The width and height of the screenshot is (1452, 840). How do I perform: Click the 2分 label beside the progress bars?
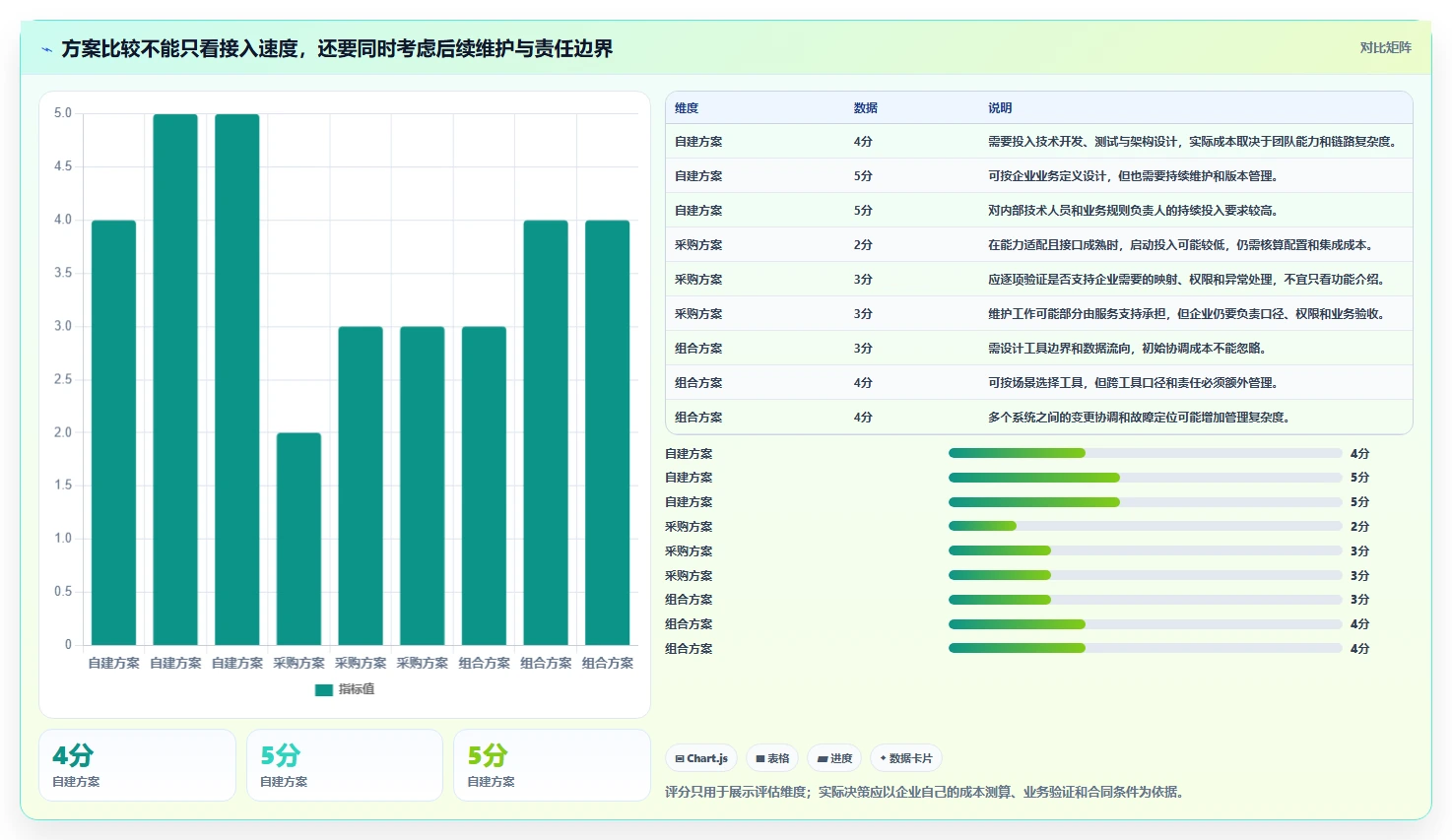(x=1359, y=526)
